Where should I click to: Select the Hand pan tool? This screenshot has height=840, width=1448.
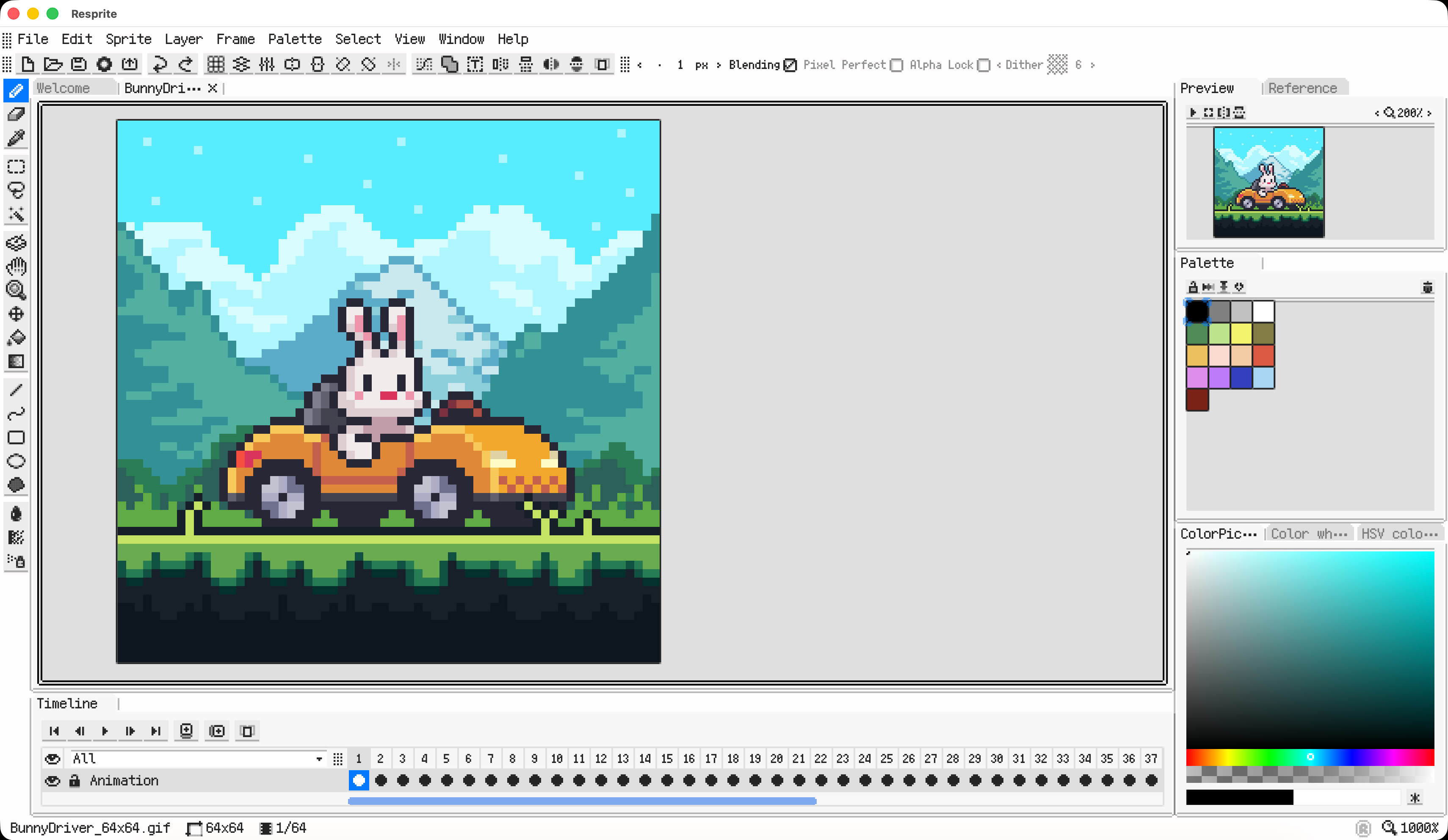[16, 267]
